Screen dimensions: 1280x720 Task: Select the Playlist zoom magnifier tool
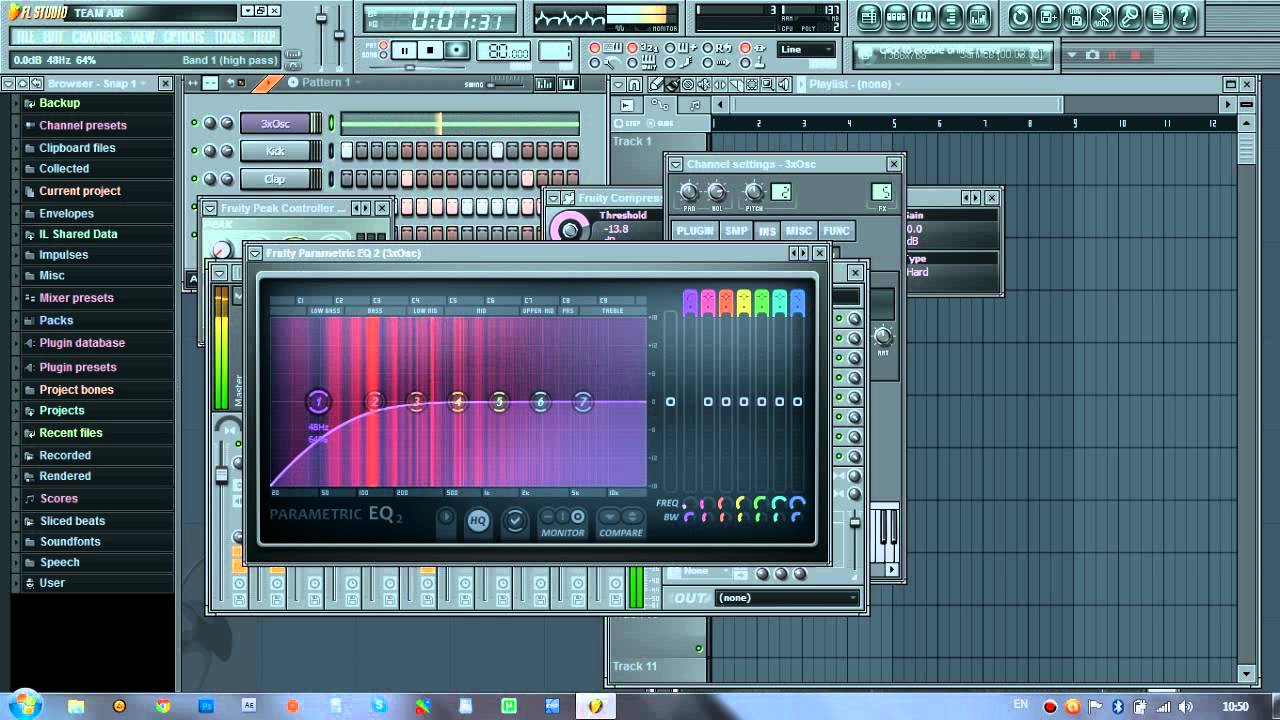click(x=767, y=84)
